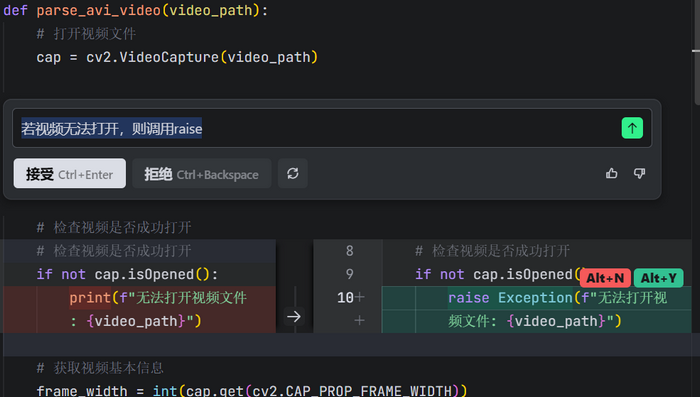Screen dimensions: 700x397
Task: Click line number 9 in diff gutter
Action: (350, 274)
